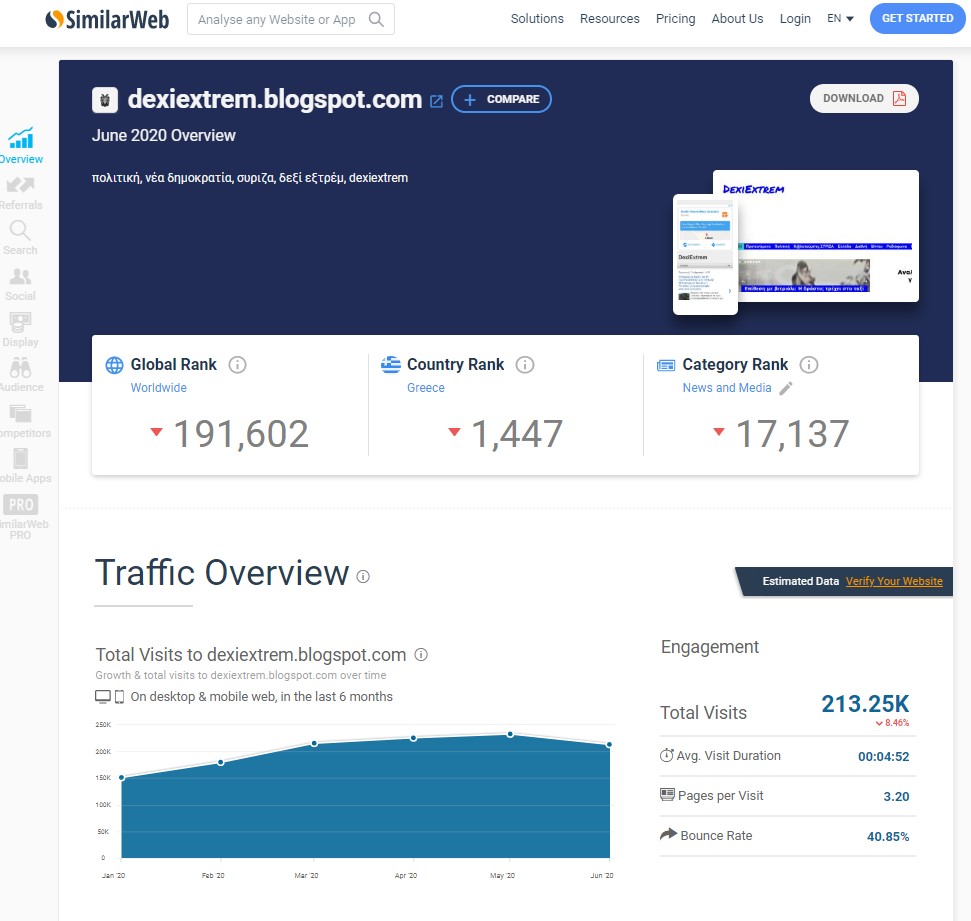Click the Greece link under Country Rank
Screen dimensions: 971x921
425,388
